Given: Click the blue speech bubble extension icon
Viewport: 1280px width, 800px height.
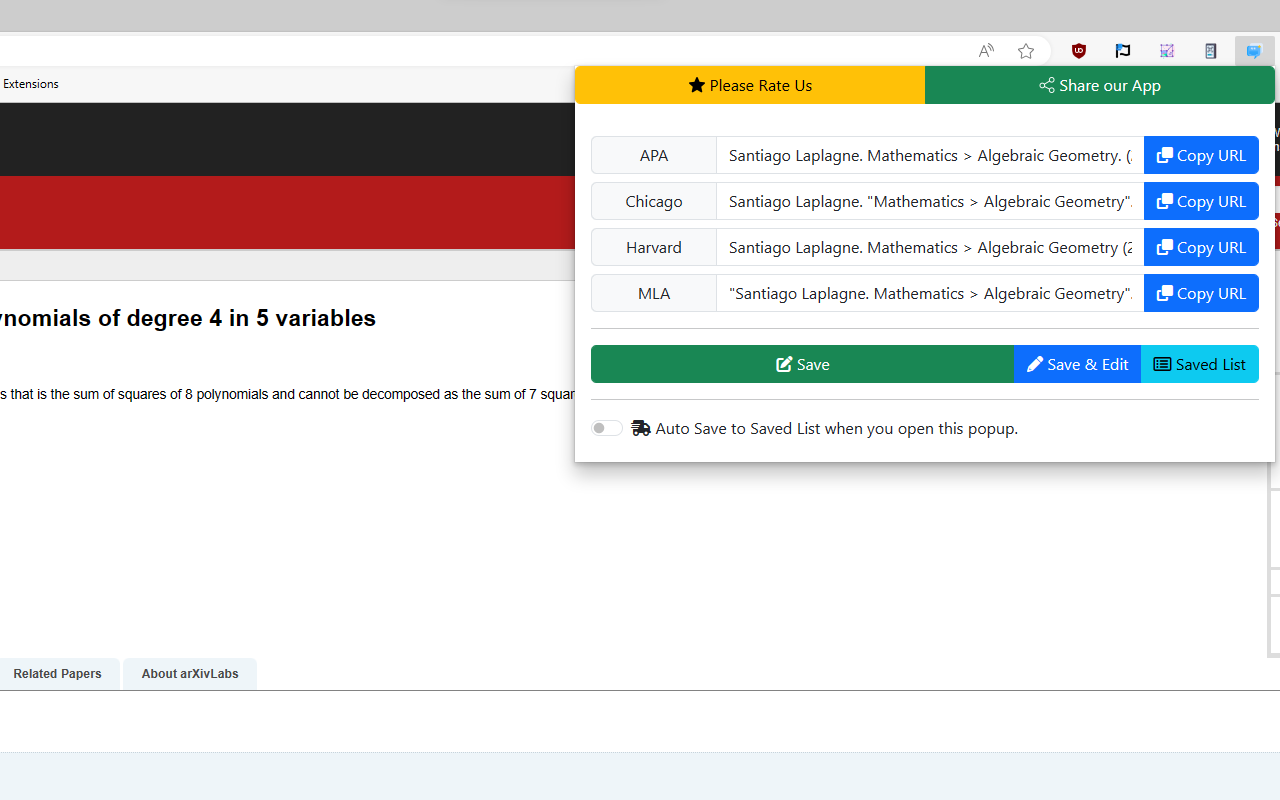Looking at the screenshot, I should point(1254,51).
